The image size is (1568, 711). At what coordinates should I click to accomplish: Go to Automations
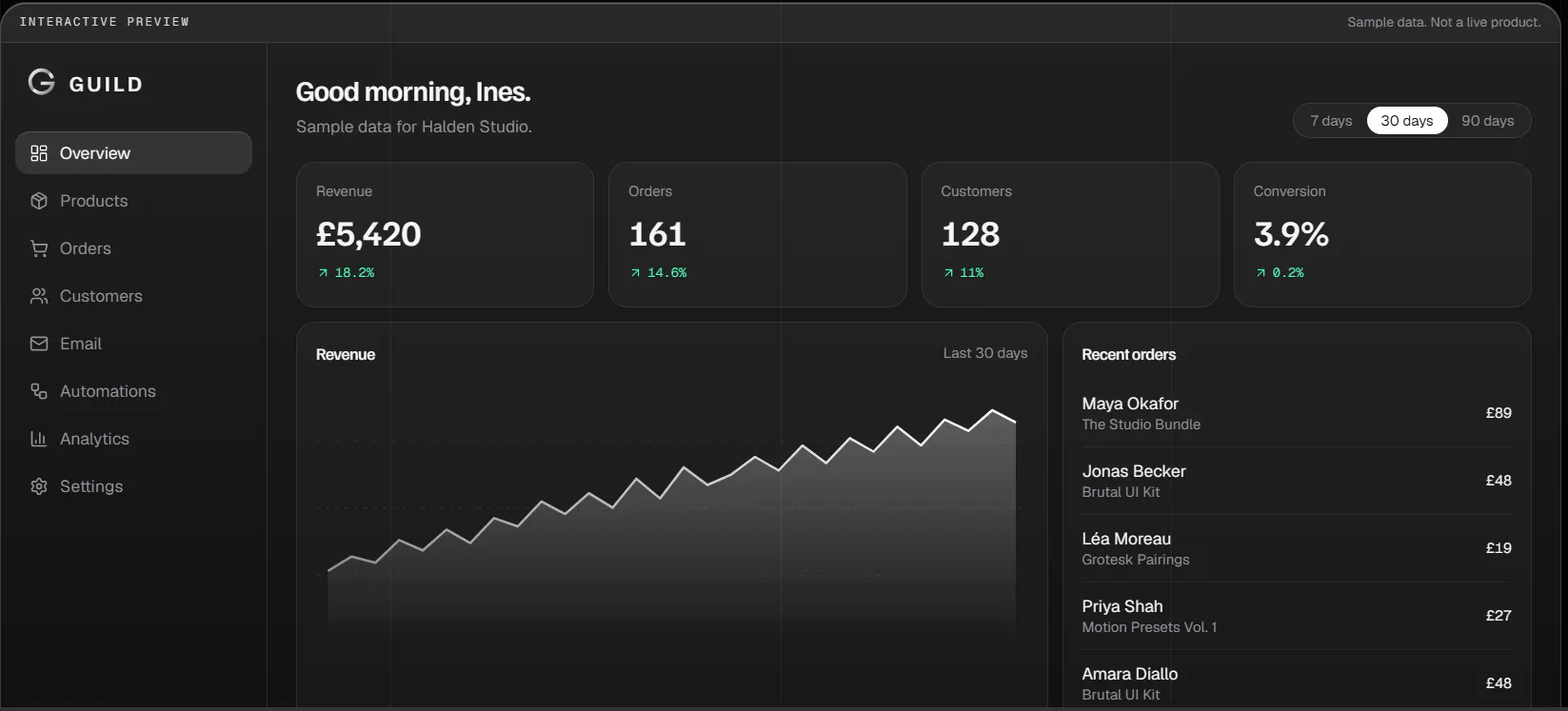pyautogui.click(x=133, y=391)
